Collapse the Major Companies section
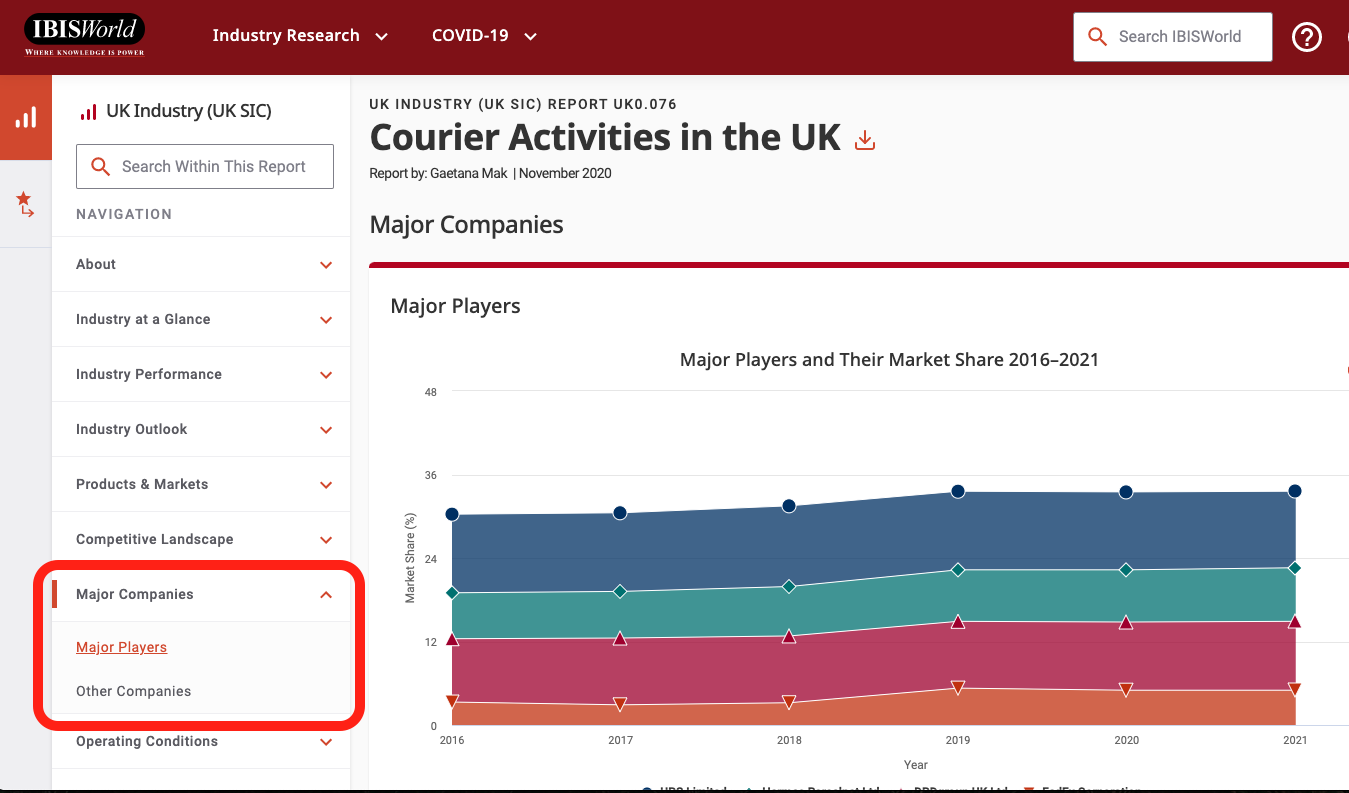The height and width of the screenshot is (793, 1349). (326, 595)
